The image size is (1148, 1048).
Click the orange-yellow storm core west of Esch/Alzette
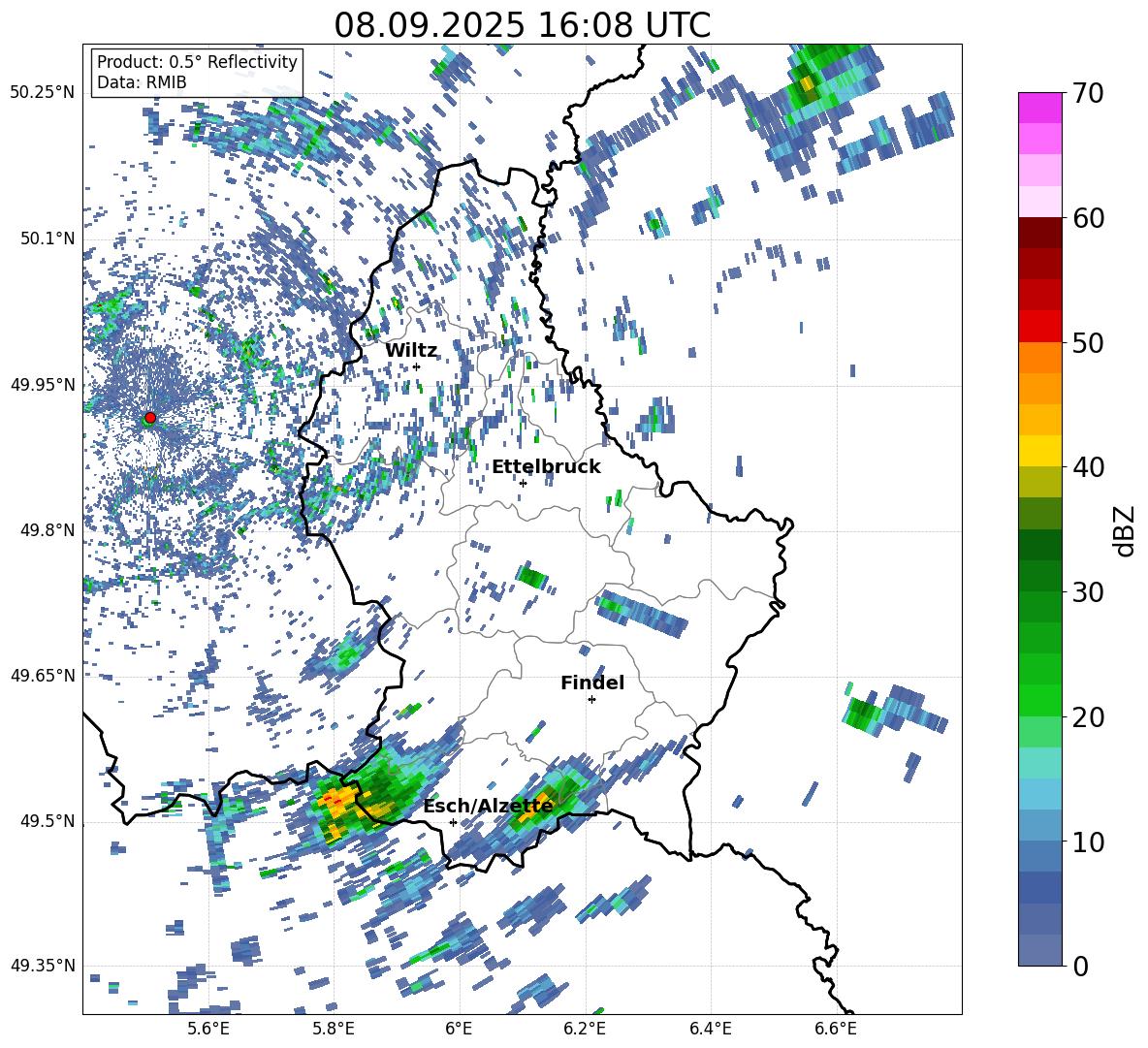click(x=338, y=804)
